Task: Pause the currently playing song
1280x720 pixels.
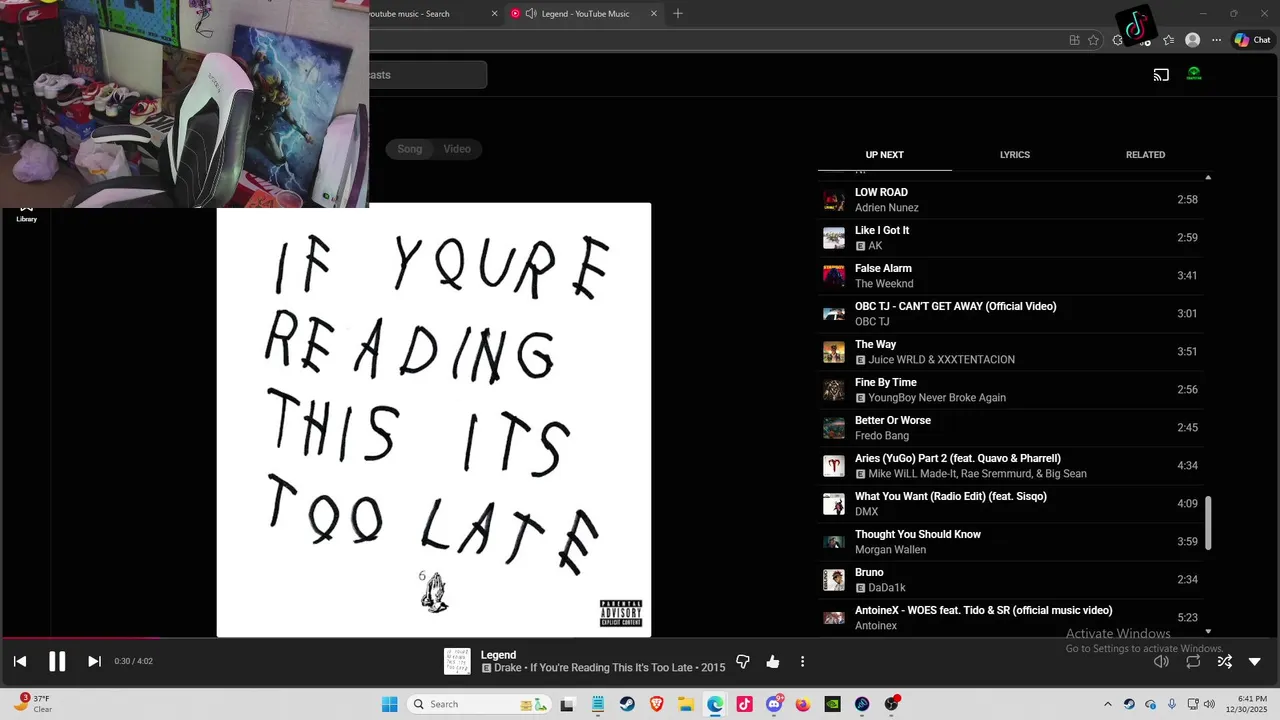Action: [x=57, y=661]
